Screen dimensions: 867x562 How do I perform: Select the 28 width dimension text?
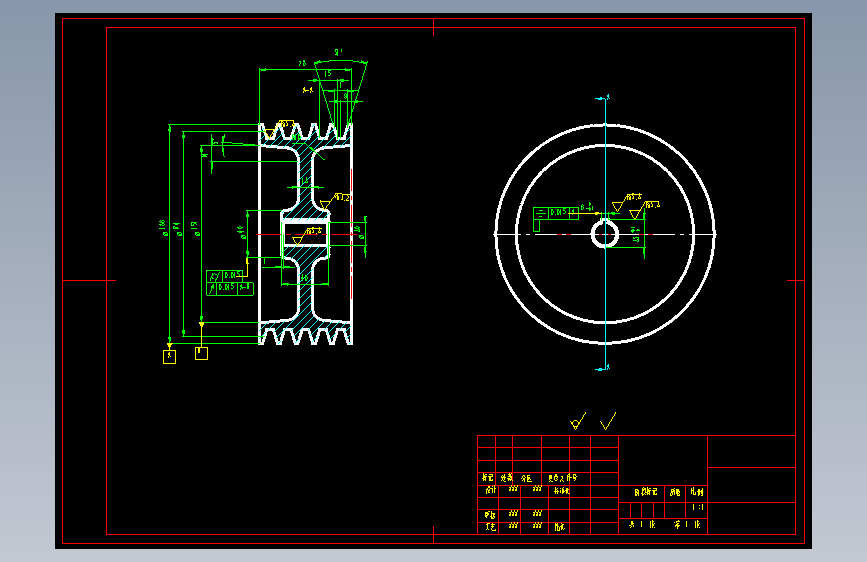pyautogui.click(x=302, y=64)
